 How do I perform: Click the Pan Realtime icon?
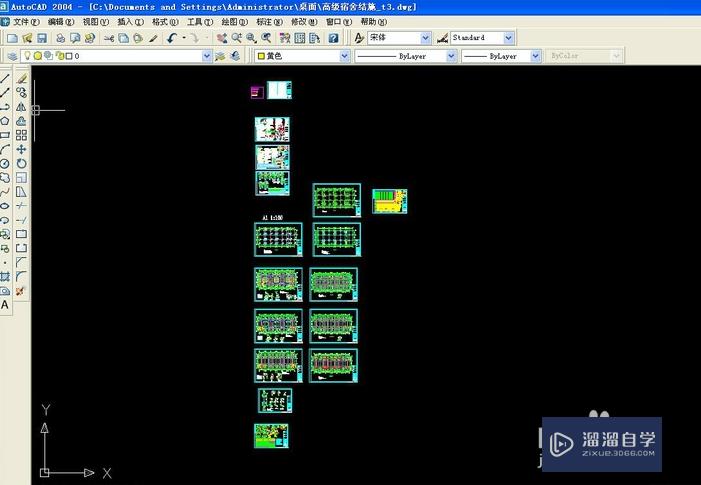(x=222, y=38)
